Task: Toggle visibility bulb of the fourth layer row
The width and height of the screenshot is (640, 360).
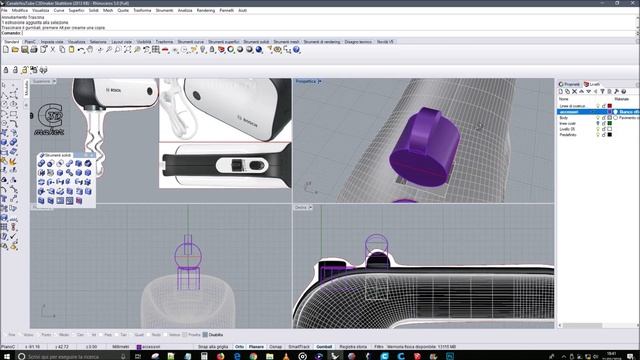Action: (x=598, y=123)
